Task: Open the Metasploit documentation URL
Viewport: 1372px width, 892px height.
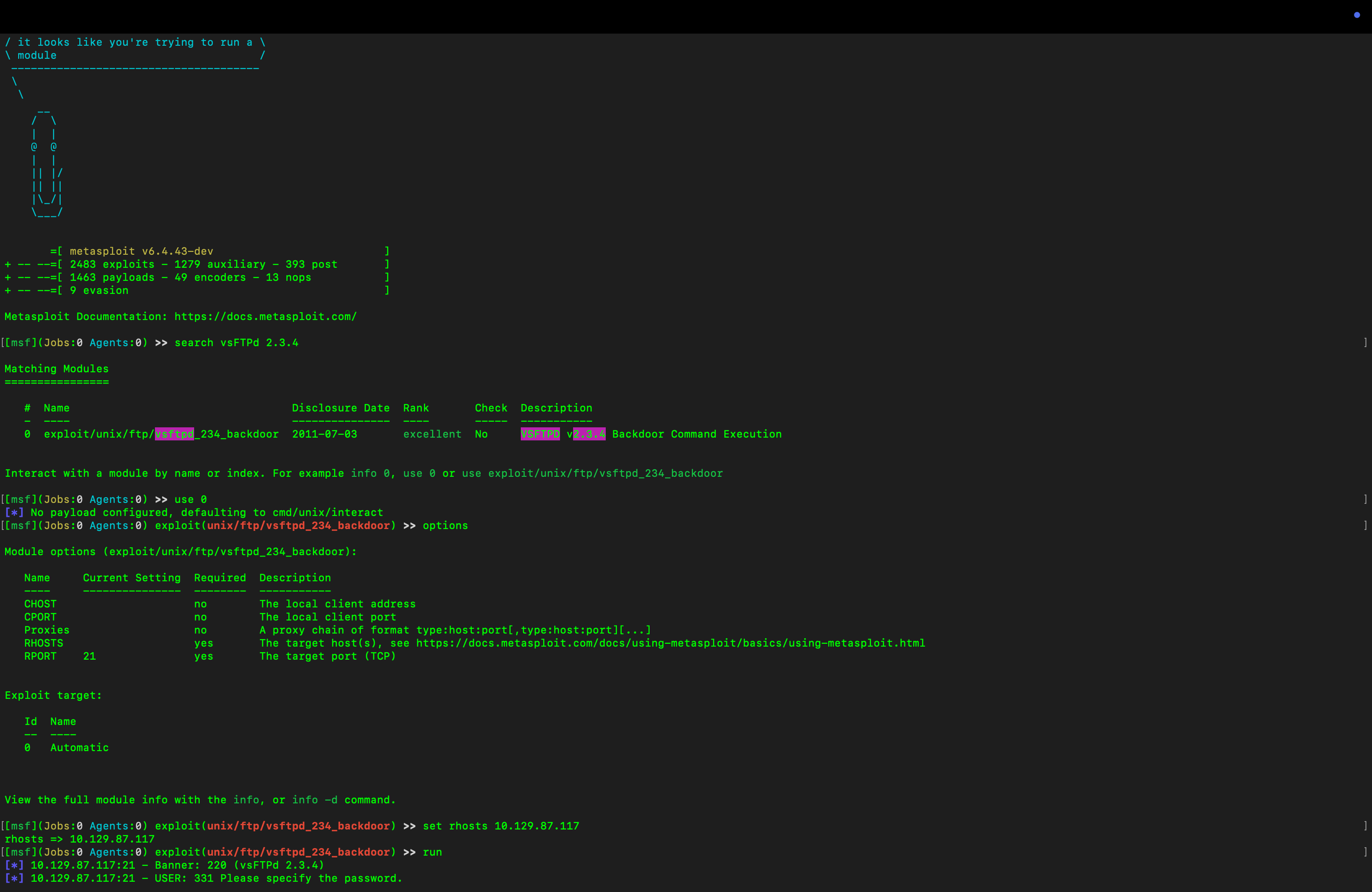Action: [x=266, y=316]
